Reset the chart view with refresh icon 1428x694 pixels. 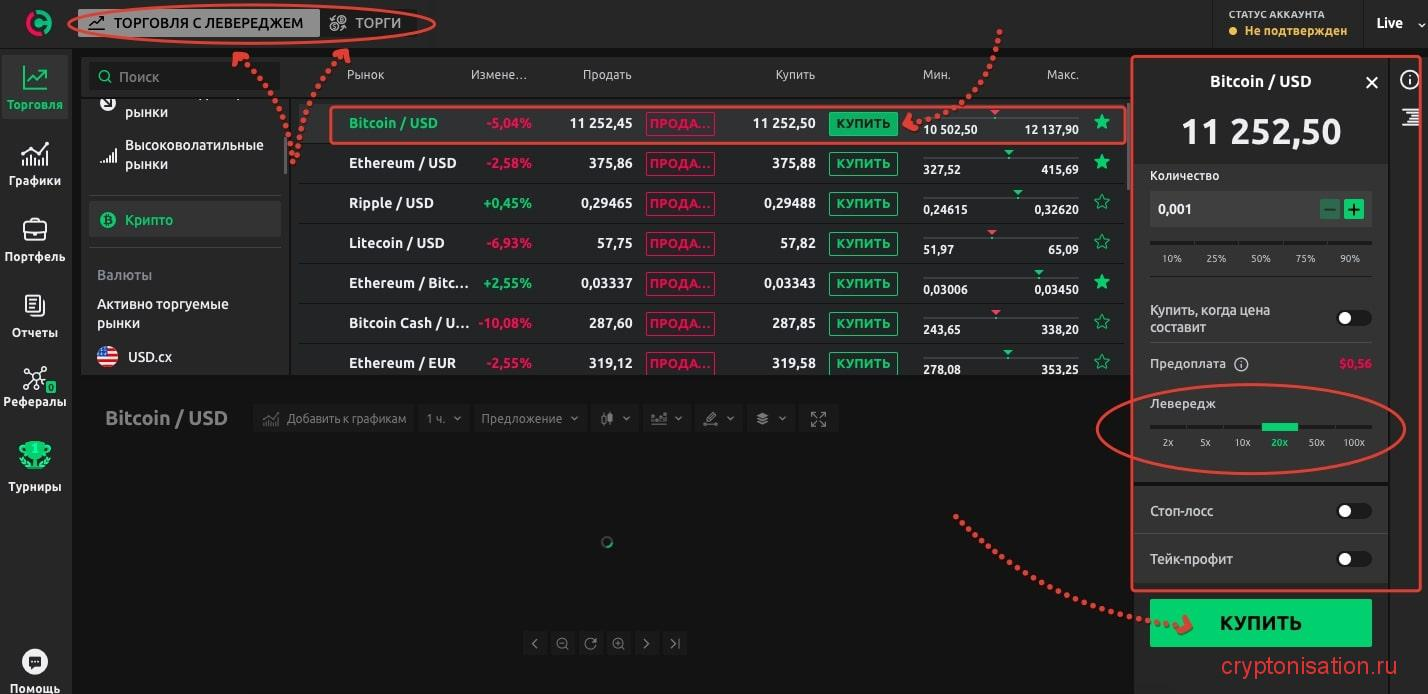pos(590,644)
